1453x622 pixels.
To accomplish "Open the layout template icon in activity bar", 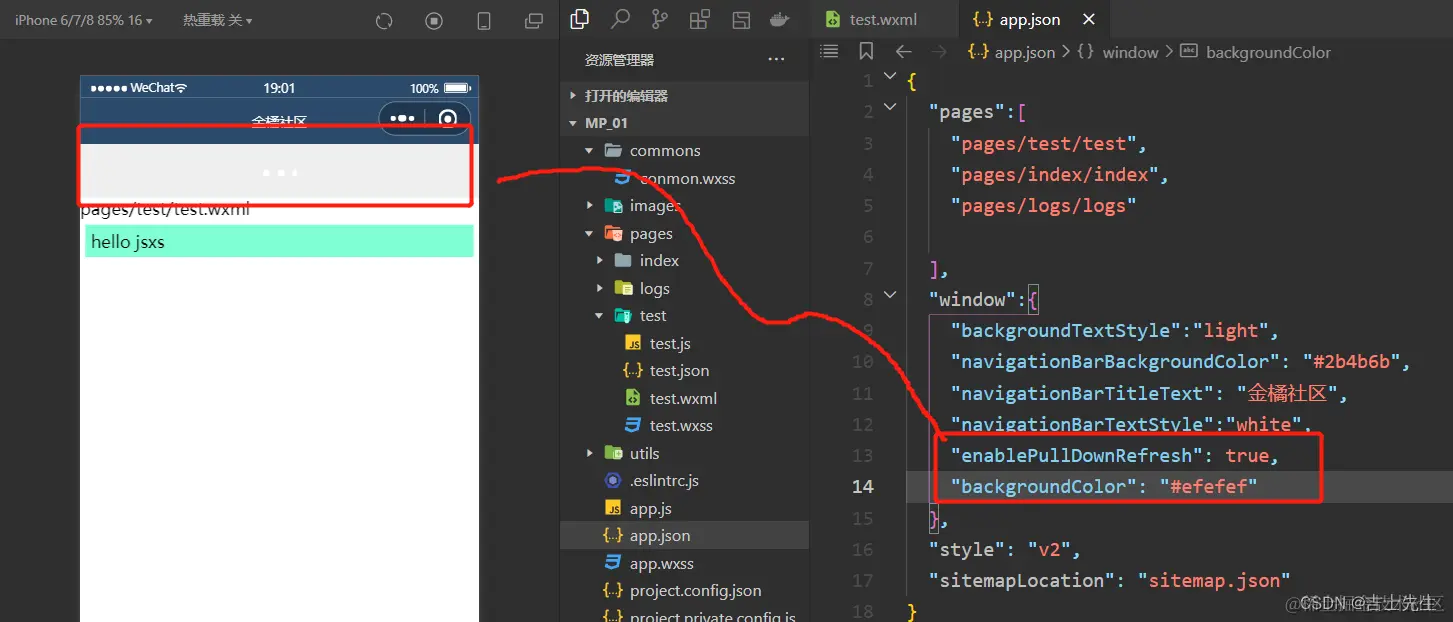I will [x=741, y=19].
